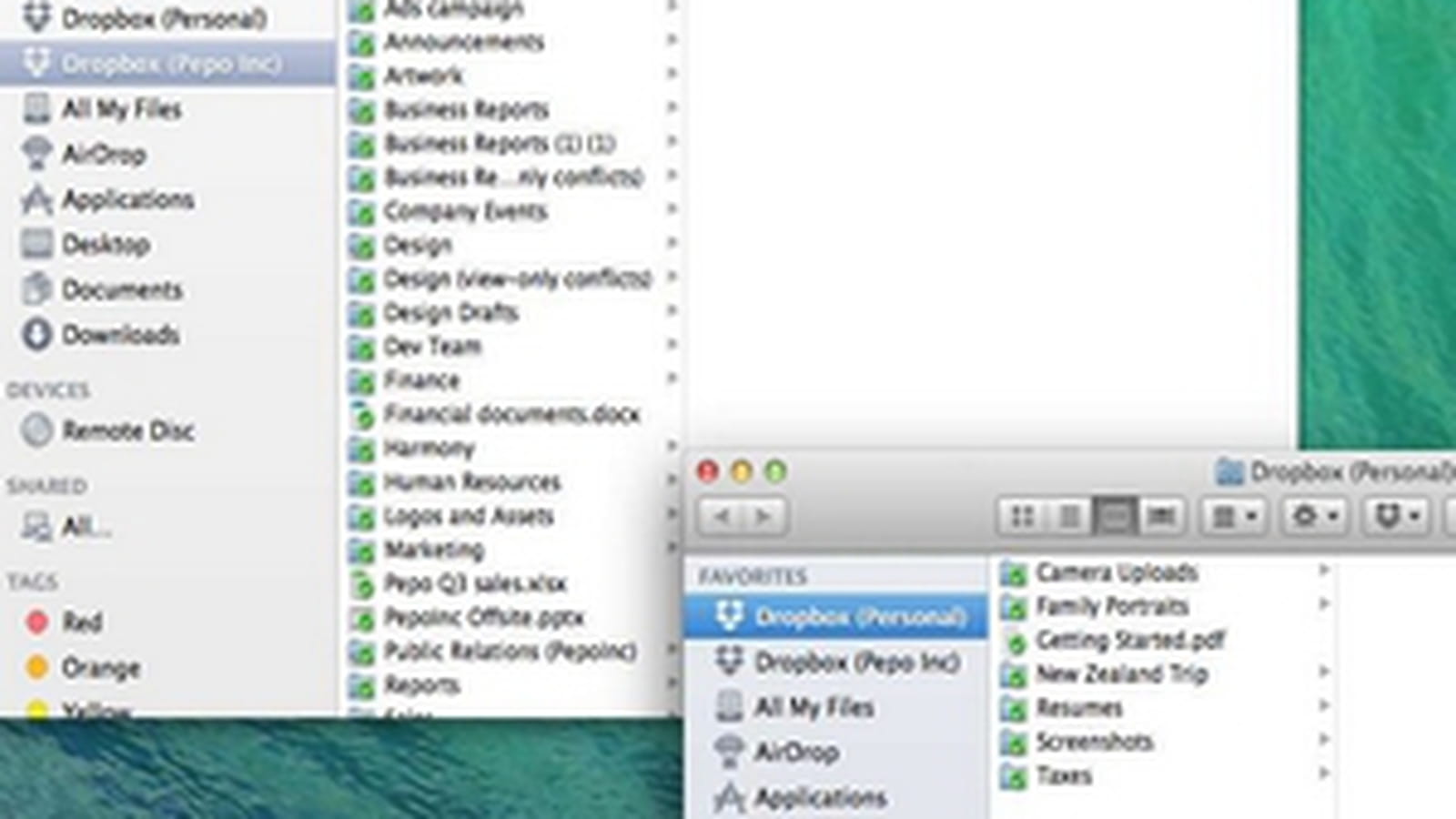Switch to column view in front window
The width and height of the screenshot is (1456, 819).
pyautogui.click(x=1115, y=516)
